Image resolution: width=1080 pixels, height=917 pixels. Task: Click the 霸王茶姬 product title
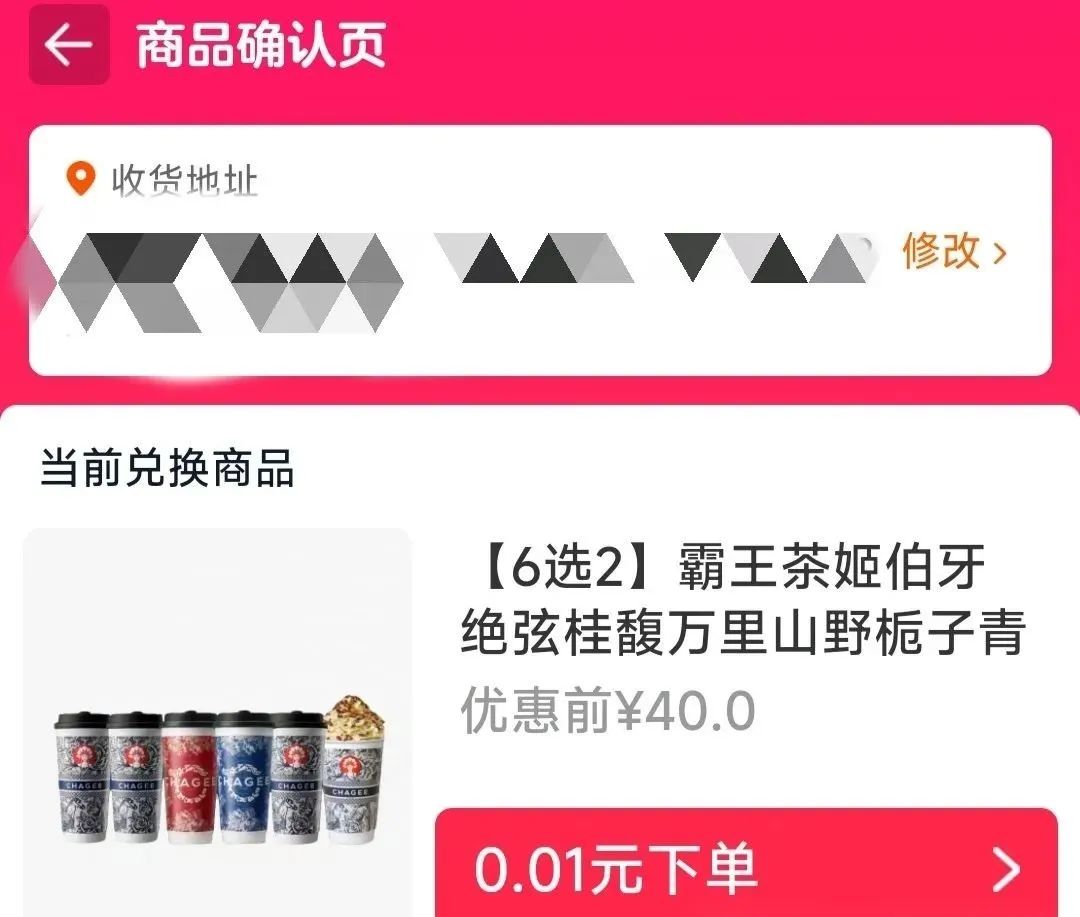743,598
